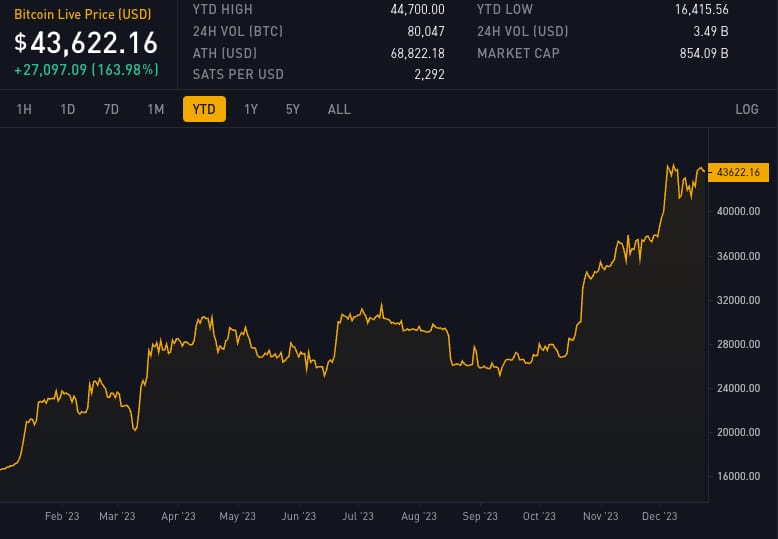Click the YTD LOW label
Viewport: 778px width, 539px height.
505,9
